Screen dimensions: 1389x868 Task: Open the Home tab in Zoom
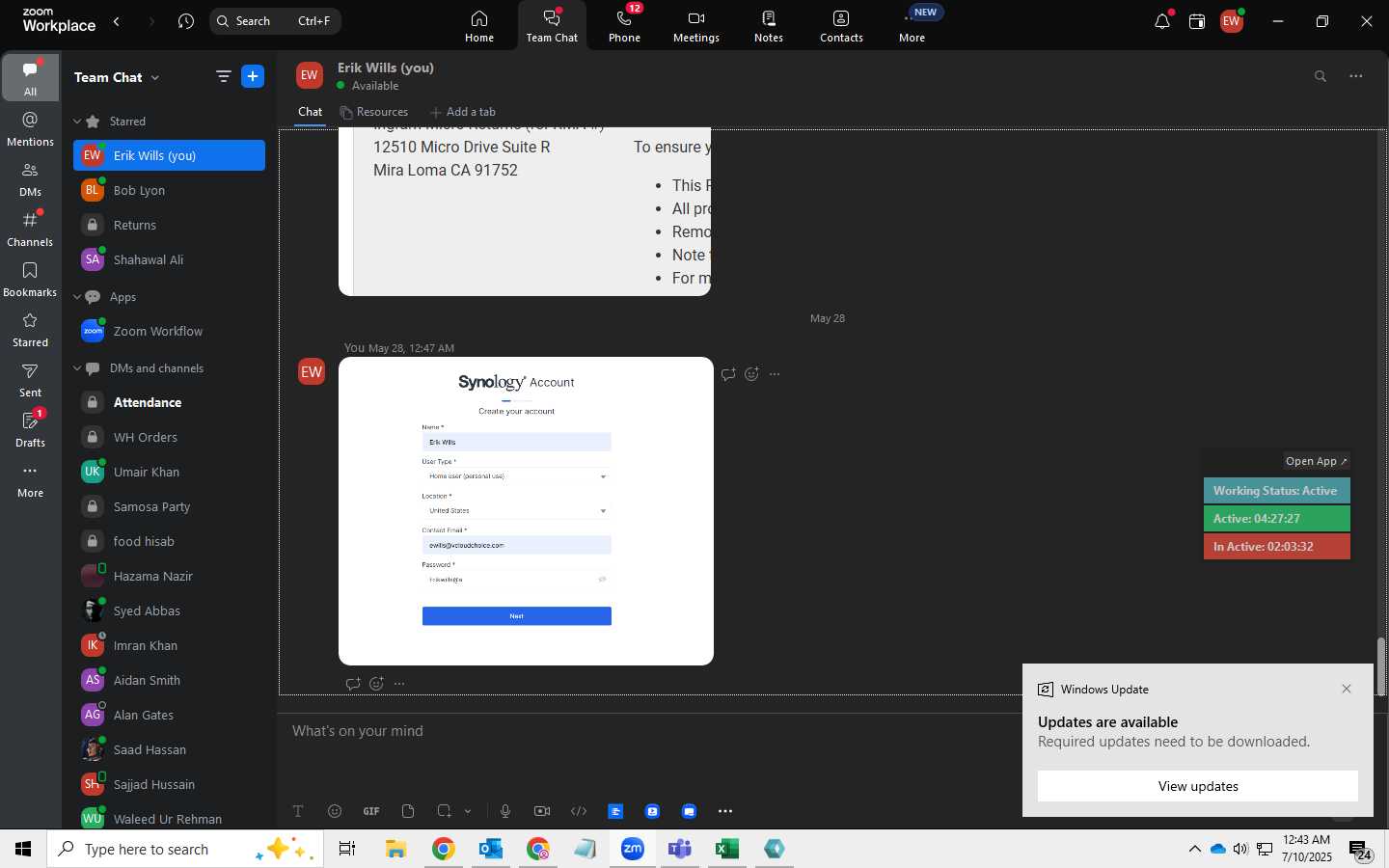pyautogui.click(x=479, y=26)
